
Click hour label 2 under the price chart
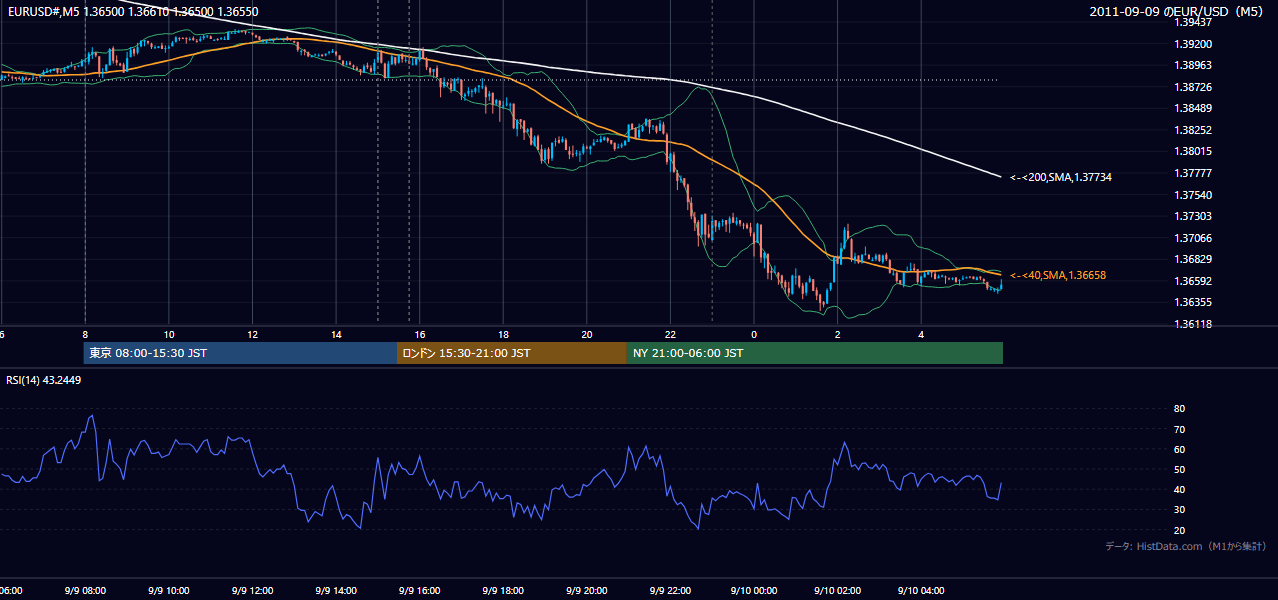point(837,334)
